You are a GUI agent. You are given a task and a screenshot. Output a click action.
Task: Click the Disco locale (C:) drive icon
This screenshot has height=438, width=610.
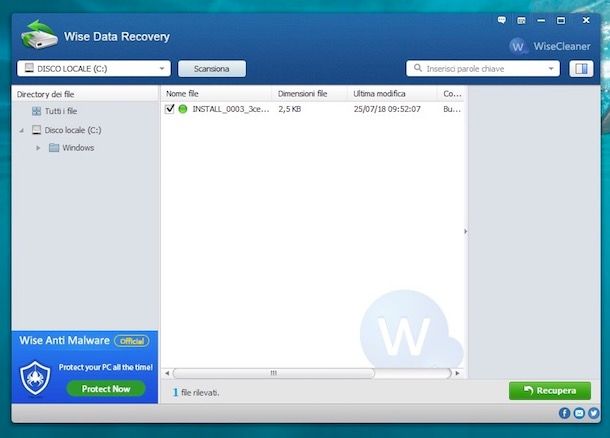pos(36,130)
